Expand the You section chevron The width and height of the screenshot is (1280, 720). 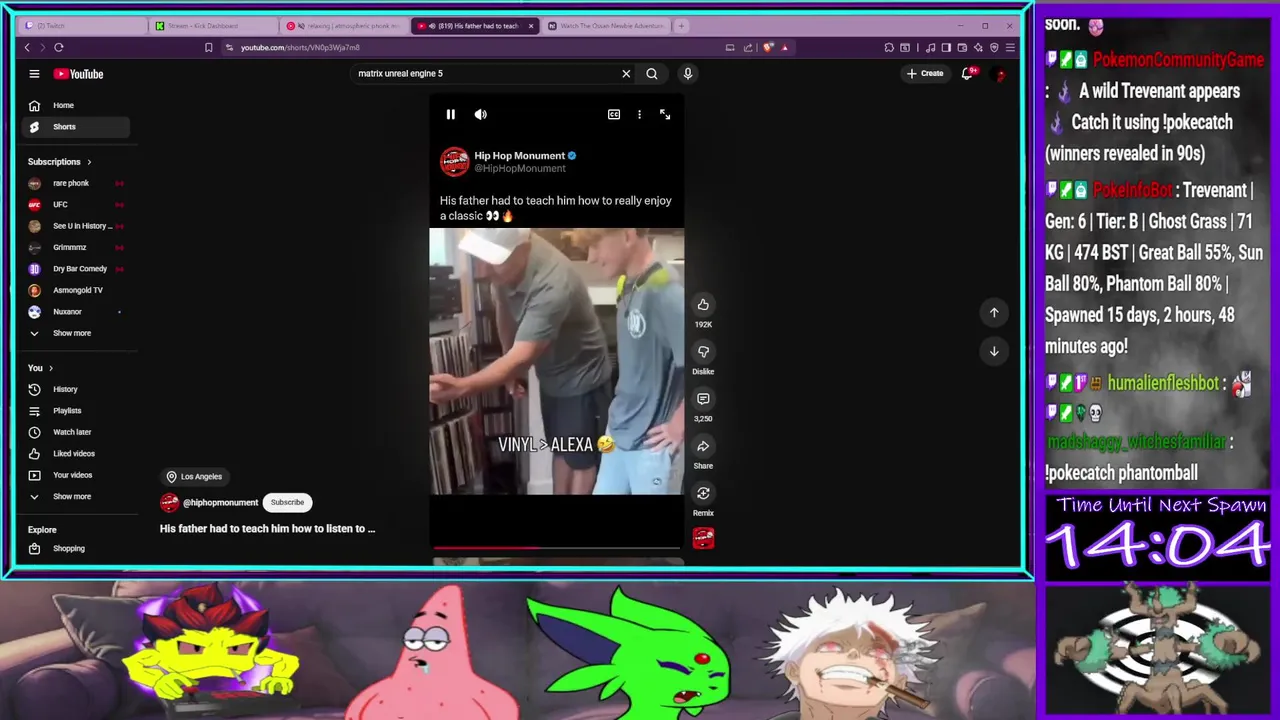coord(51,368)
